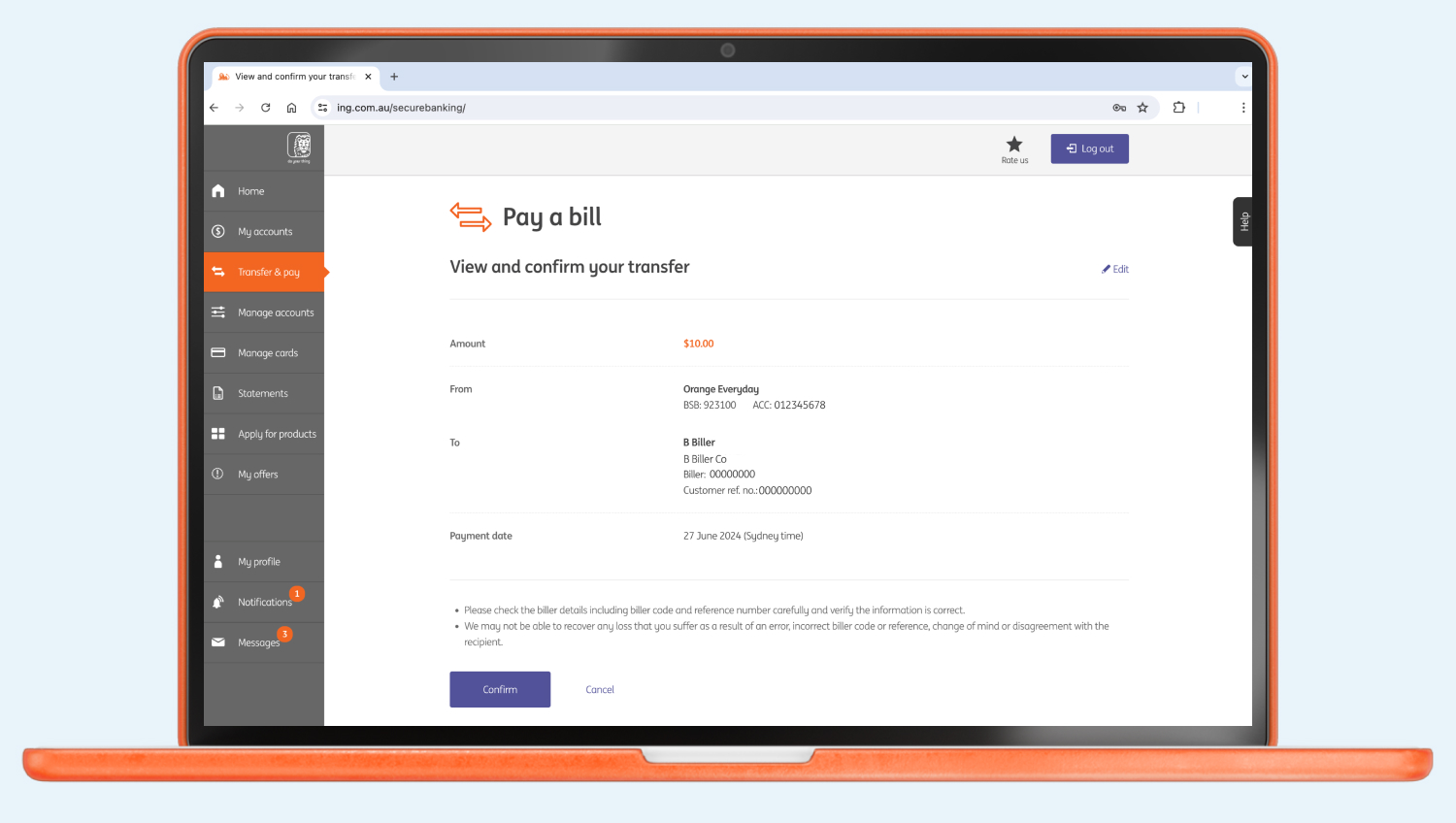Click the Notifications bell icon

218,601
